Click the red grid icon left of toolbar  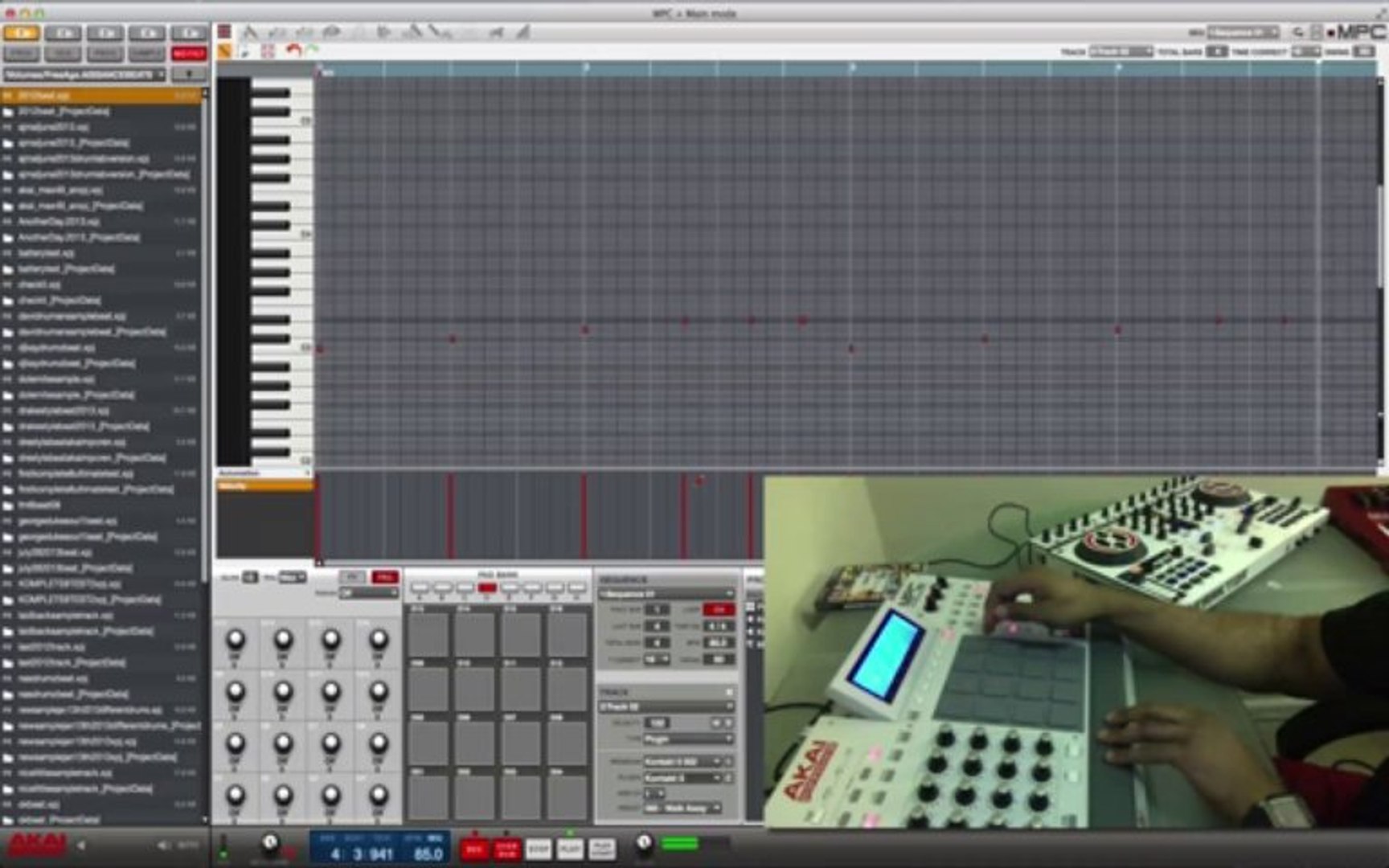click(x=224, y=31)
